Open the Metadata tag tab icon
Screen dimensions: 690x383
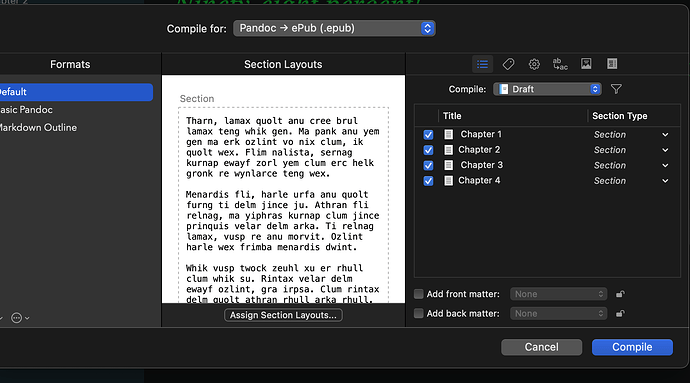(x=508, y=64)
